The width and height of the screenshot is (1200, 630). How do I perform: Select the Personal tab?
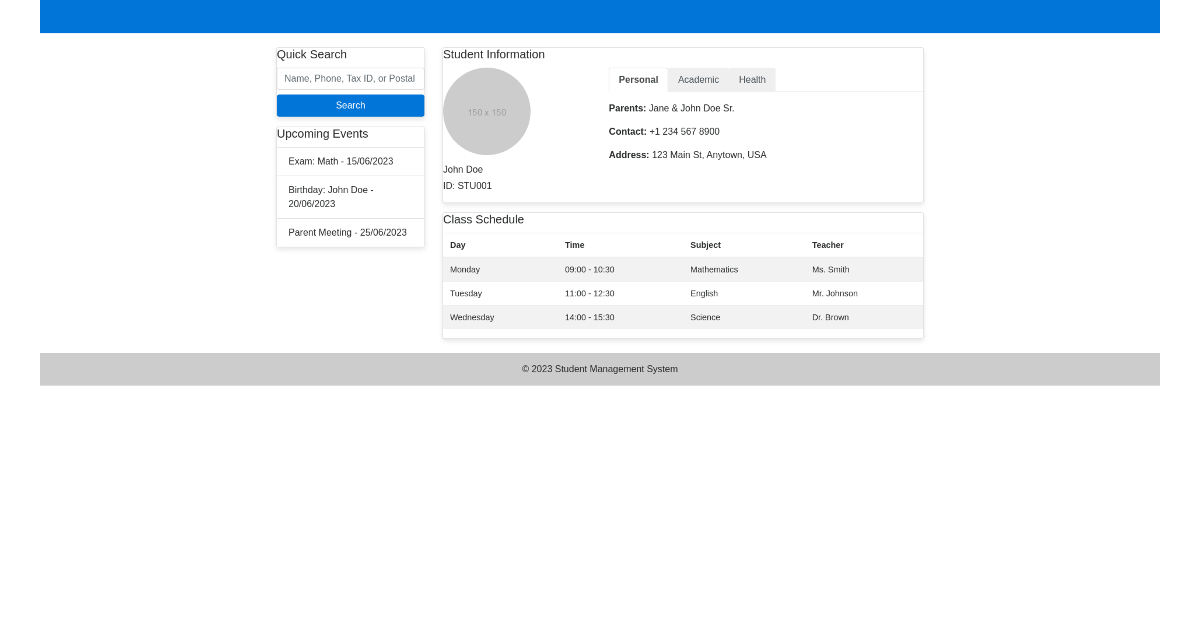coord(638,80)
